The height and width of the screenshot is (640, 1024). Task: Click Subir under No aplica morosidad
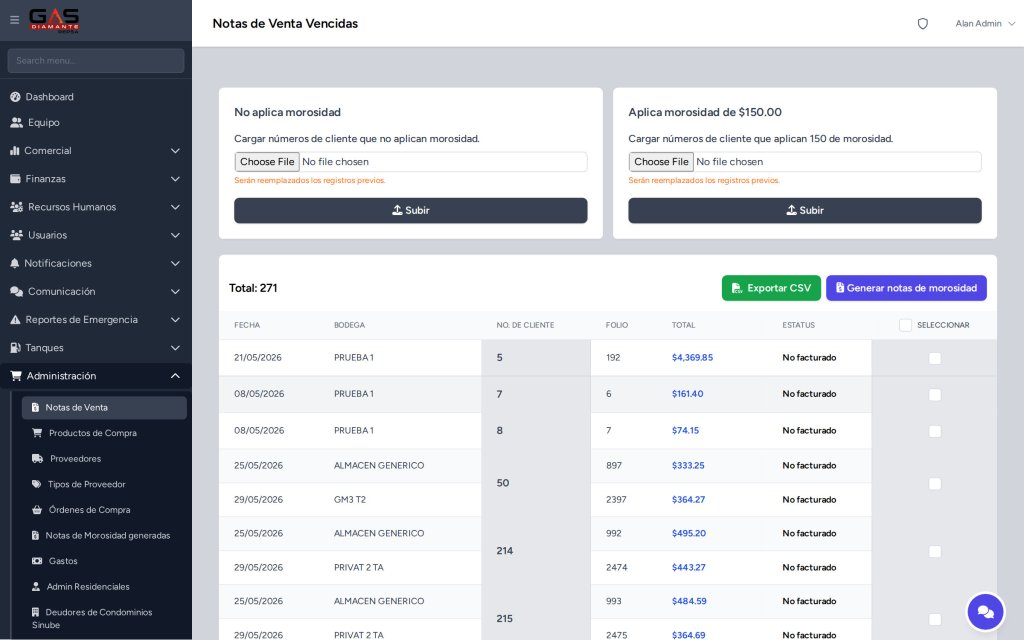pos(411,210)
